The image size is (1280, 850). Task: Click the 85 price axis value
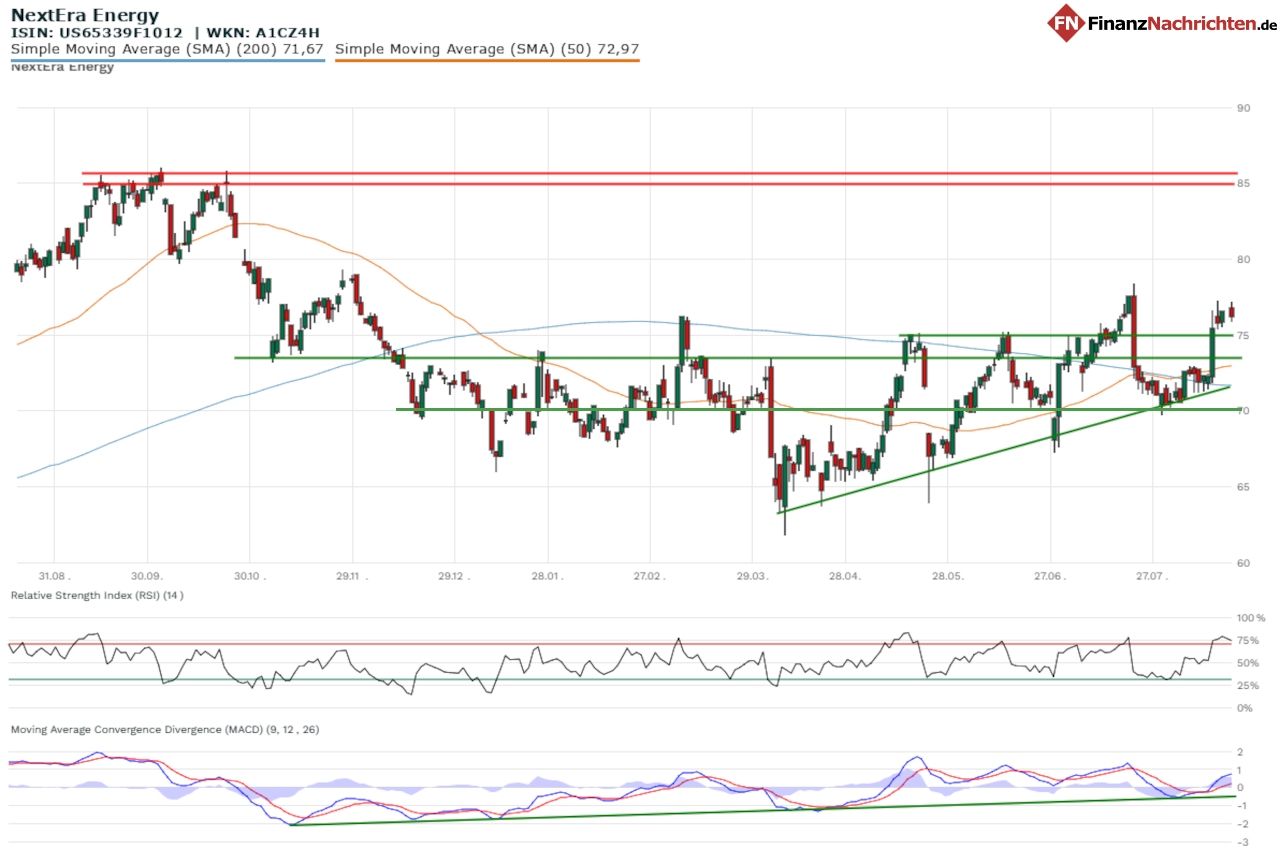1244,184
